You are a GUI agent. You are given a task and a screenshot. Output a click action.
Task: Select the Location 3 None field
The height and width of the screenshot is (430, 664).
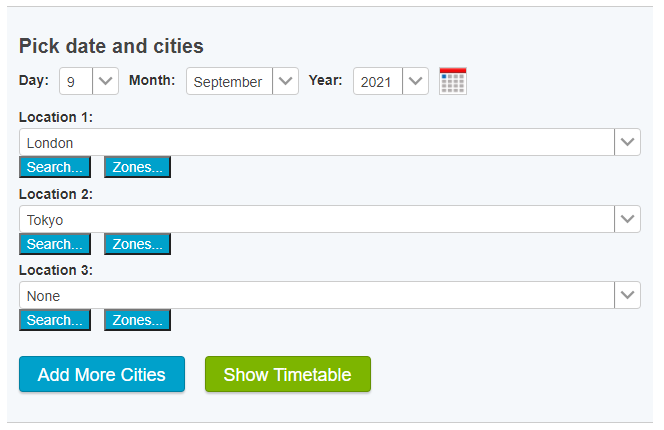(316, 295)
